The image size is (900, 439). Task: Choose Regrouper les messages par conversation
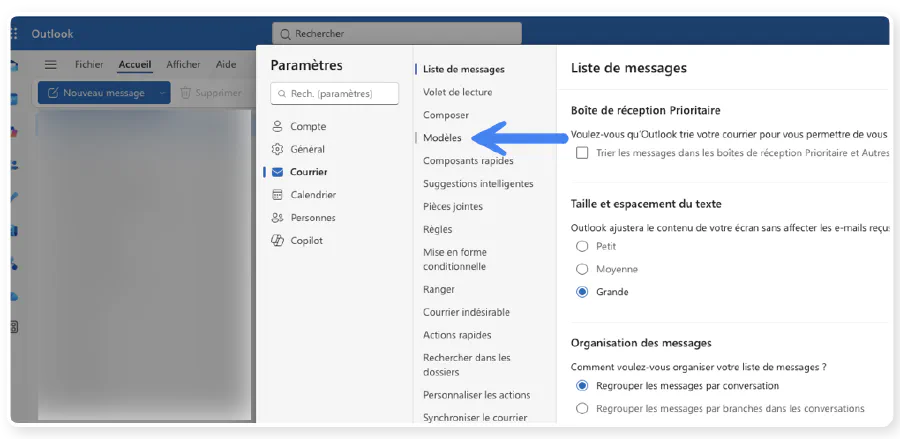coord(582,386)
